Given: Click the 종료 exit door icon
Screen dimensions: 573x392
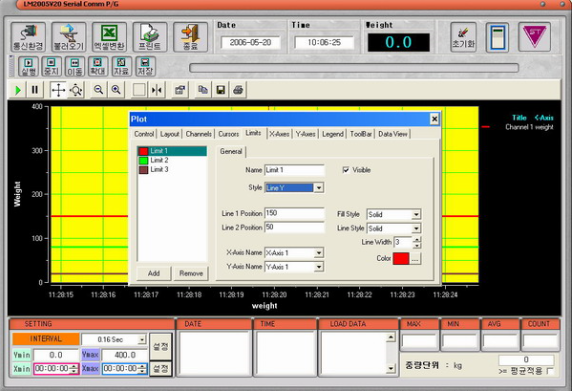Looking at the screenshot, I should [190, 37].
